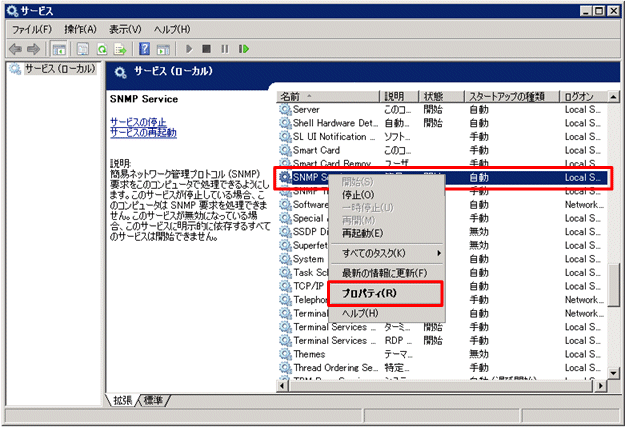Choose 再起動(E) from the context menu
The image size is (625, 427).
362,233
